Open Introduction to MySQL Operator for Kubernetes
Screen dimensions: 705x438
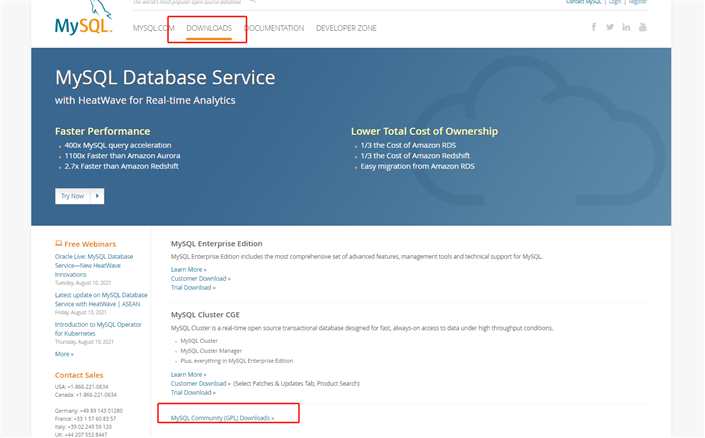pos(98,329)
